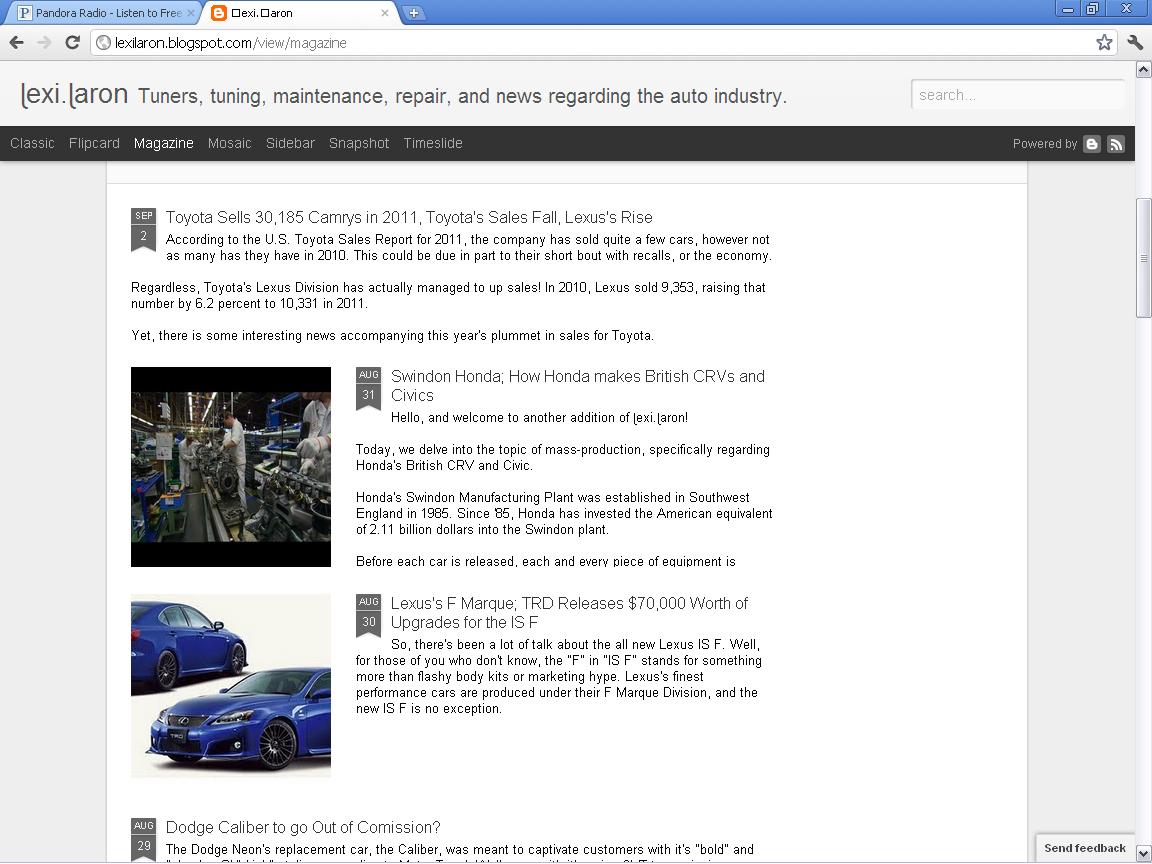The image size is (1152, 864).
Task: Click the scrollbar down arrow
Action: click(x=1143, y=854)
